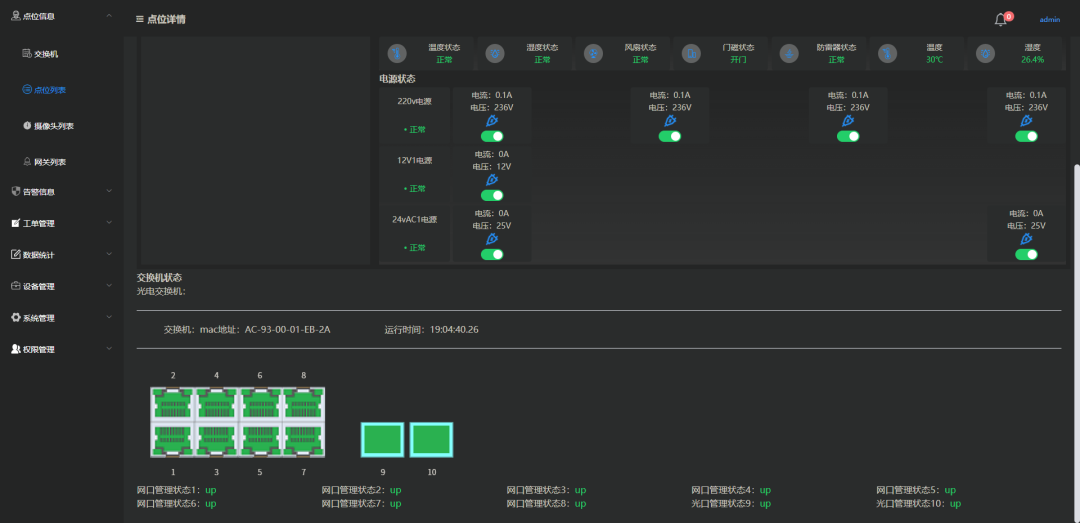Toggle the first 220v电源 switch
This screenshot has height=523, width=1080.
[x=492, y=136]
